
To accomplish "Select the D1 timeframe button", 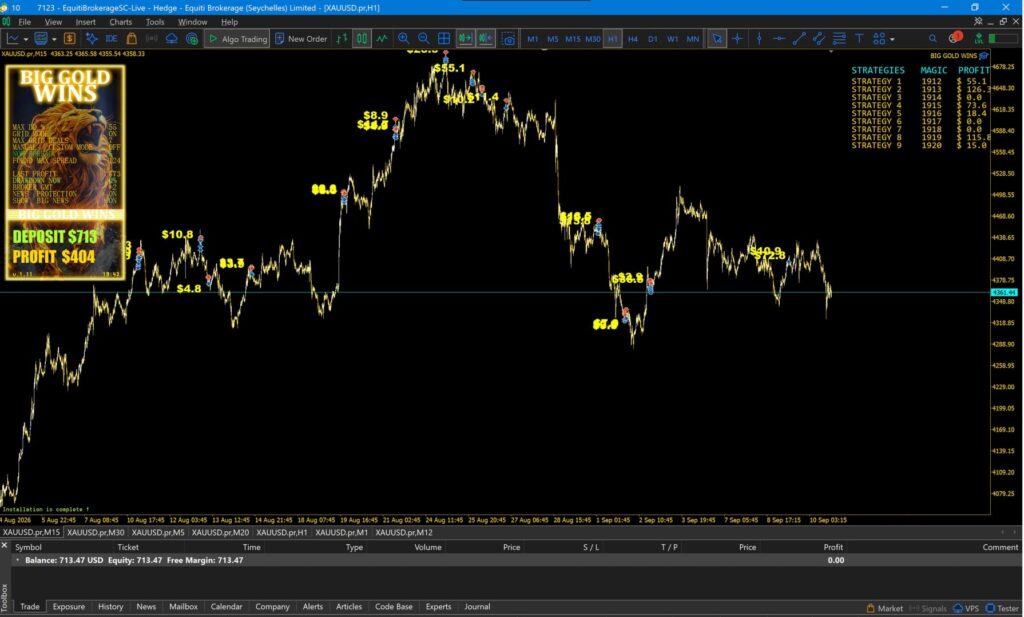I will point(653,39).
